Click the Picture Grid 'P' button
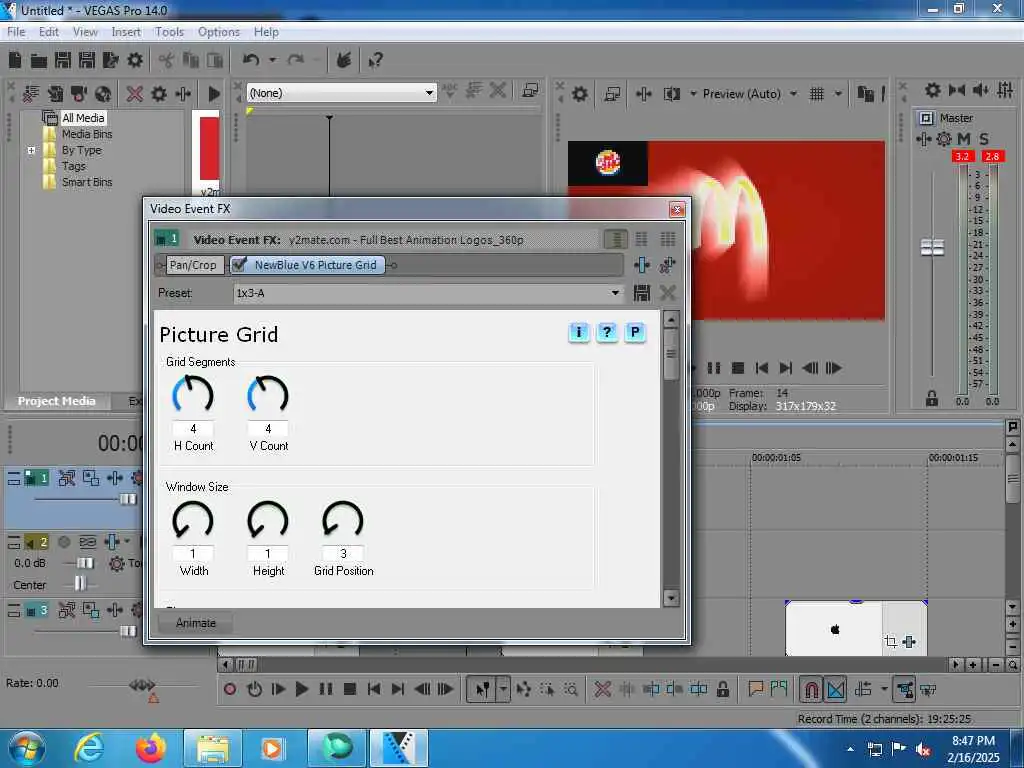This screenshot has height=768, width=1024. (635, 332)
